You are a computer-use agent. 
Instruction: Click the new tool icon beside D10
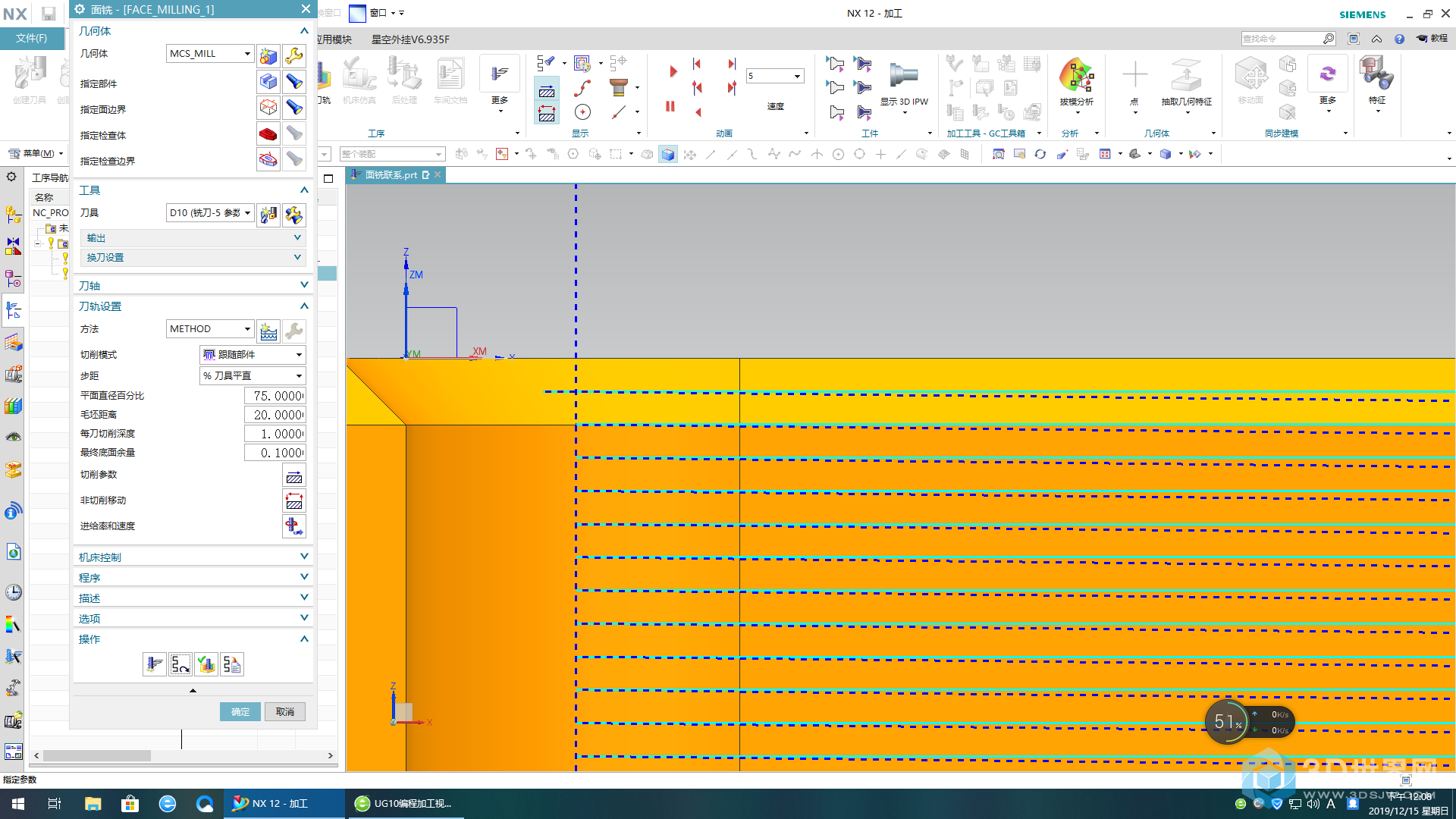pyautogui.click(x=268, y=215)
